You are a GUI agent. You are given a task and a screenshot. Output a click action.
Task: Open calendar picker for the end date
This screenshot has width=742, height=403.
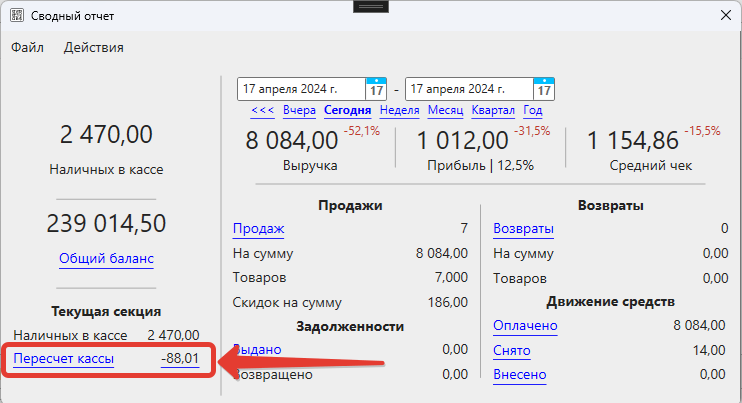pyautogui.click(x=544, y=89)
